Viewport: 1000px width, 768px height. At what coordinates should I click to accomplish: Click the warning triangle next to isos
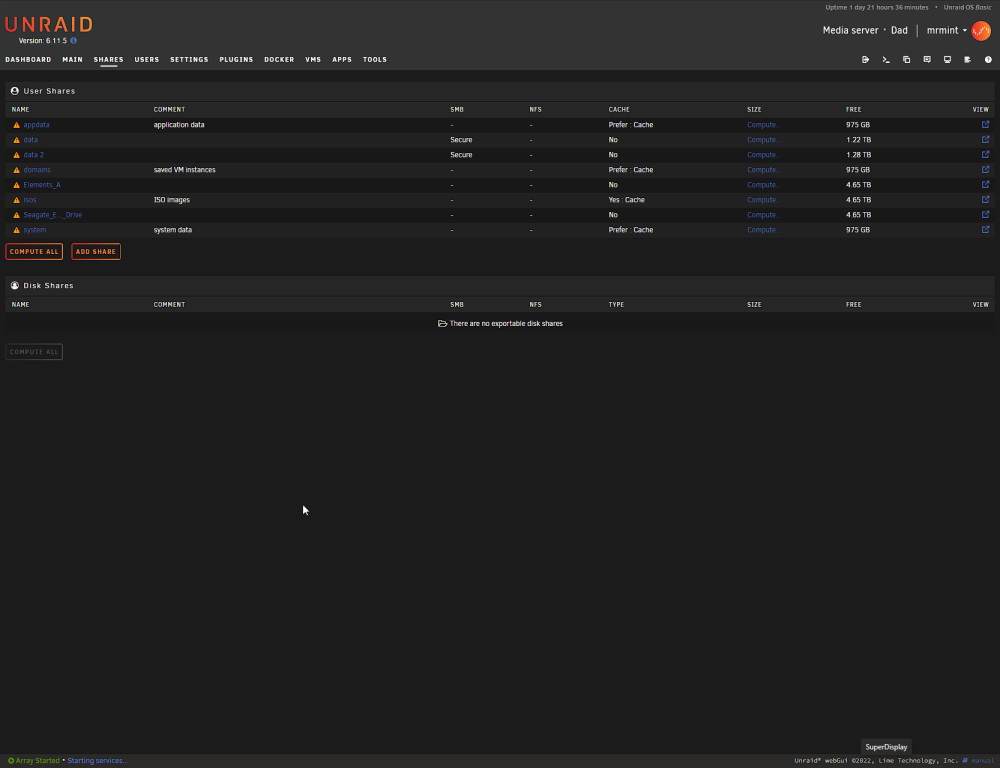tap(17, 200)
